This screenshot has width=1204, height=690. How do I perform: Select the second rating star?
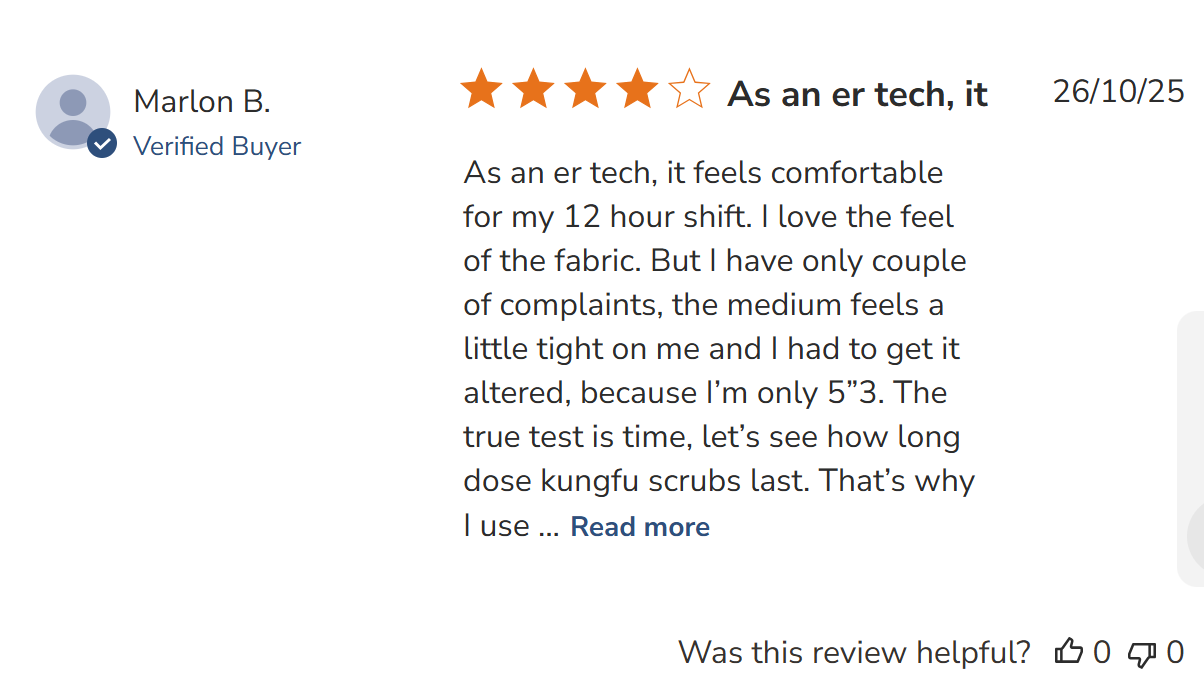click(533, 90)
